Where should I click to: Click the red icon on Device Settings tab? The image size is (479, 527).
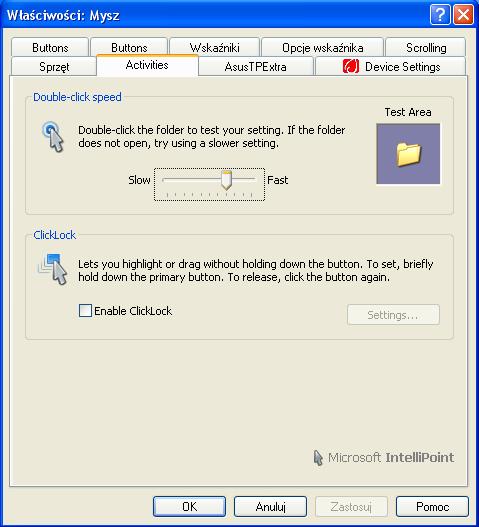tap(351, 66)
